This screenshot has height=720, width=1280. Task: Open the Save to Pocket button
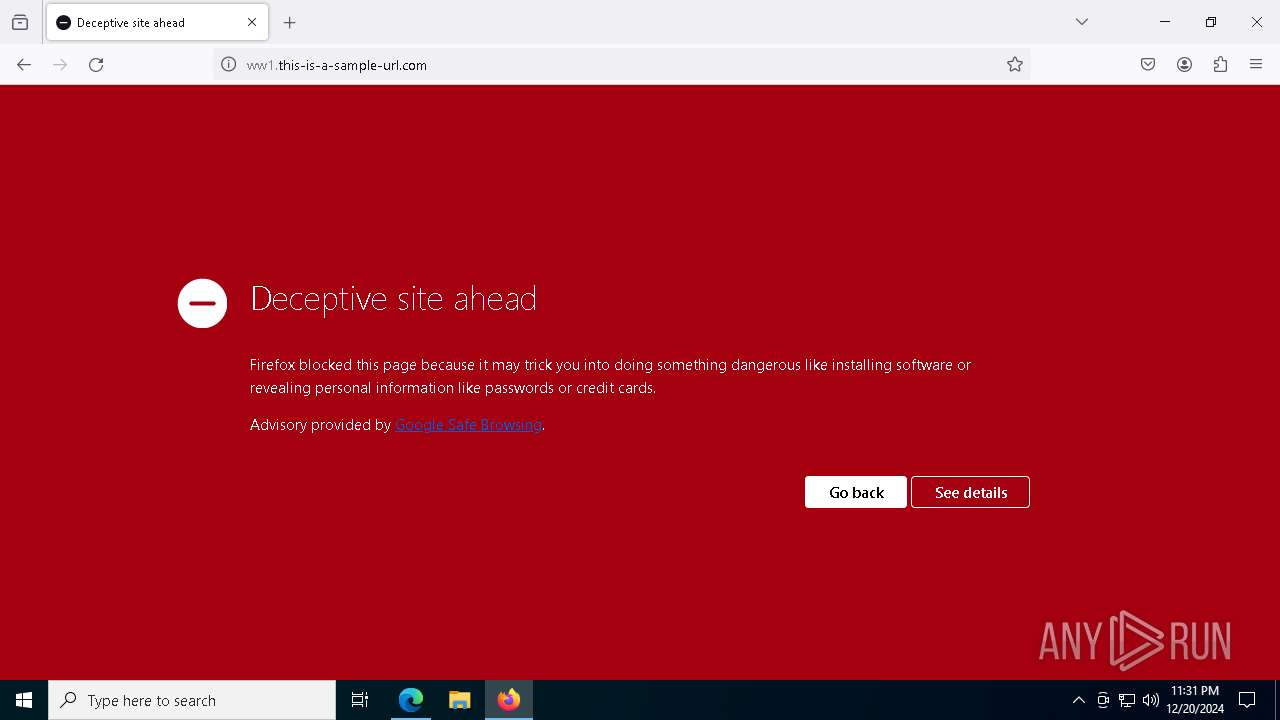tap(1148, 65)
